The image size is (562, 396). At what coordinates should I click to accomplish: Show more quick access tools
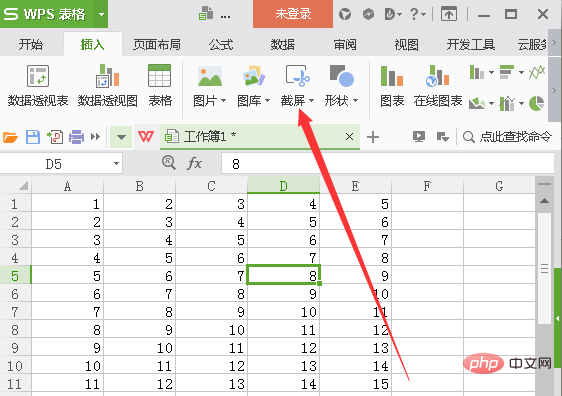pyautogui.click(x=95, y=137)
